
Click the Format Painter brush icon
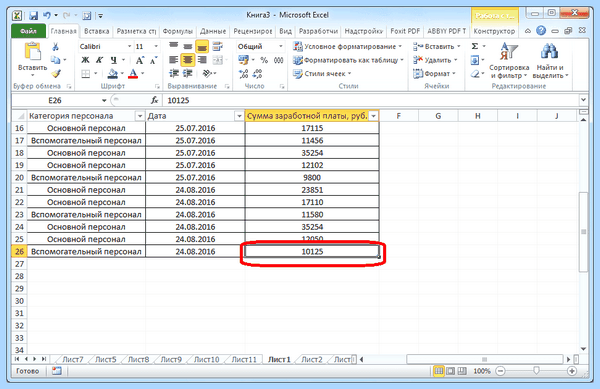pos(56,73)
